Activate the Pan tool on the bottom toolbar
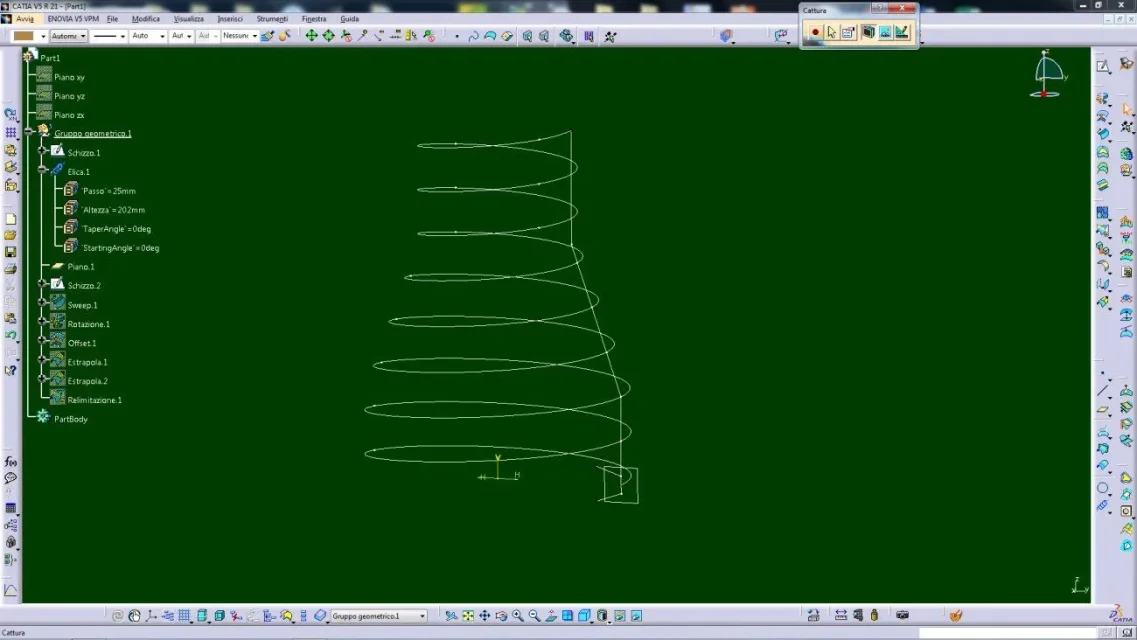The height and width of the screenshot is (640, 1137). tap(483, 615)
